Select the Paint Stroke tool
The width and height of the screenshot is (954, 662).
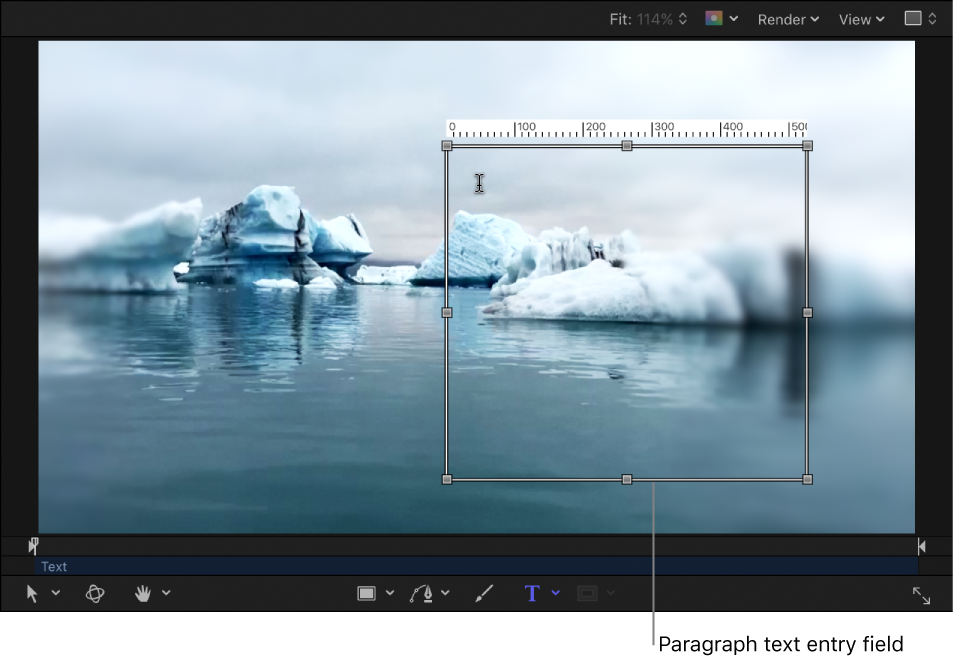tap(484, 593)
